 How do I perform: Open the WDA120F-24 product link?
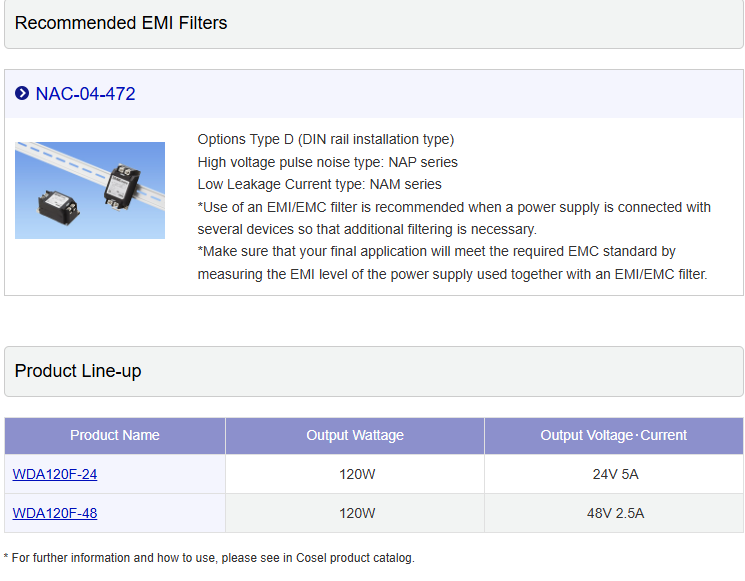click(55, 474)
